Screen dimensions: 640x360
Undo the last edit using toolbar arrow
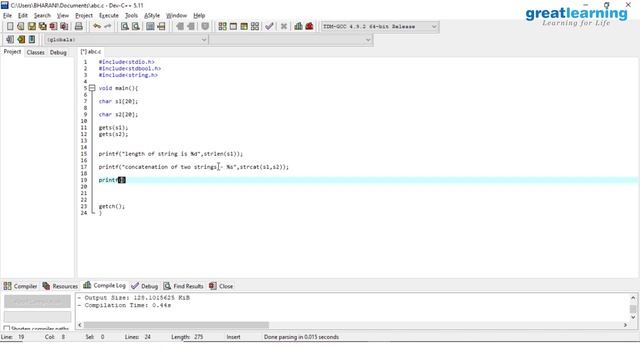coord(97,27)
